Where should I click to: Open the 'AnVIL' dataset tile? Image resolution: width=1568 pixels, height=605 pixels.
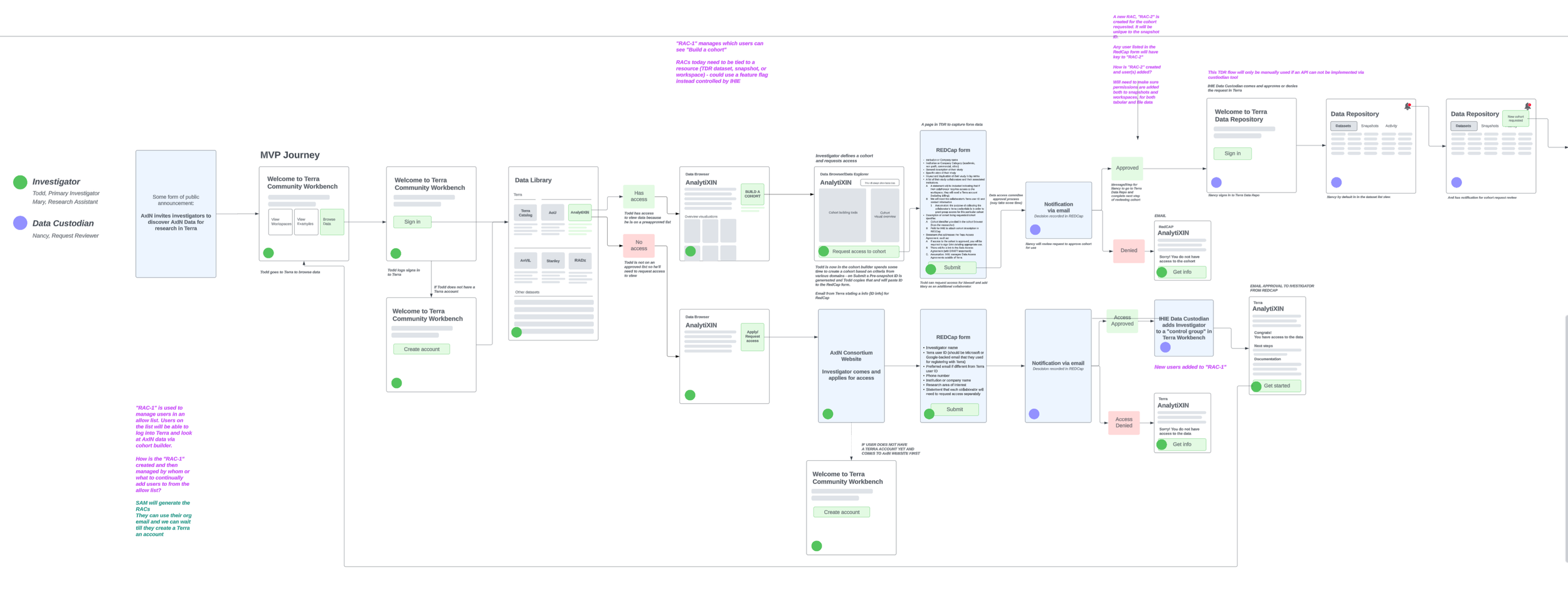pyautogui.click(x=526, y=261)
